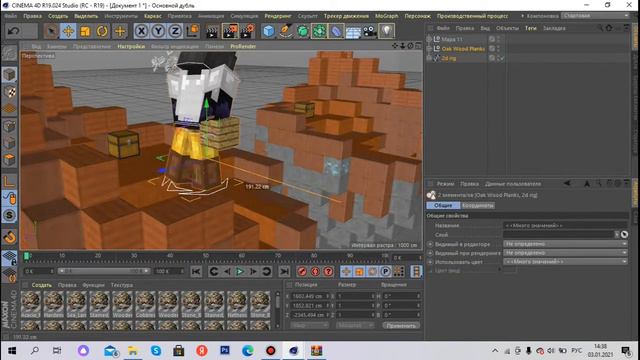Click the Название name input field
640x360 pixels.
click(565, 225)
